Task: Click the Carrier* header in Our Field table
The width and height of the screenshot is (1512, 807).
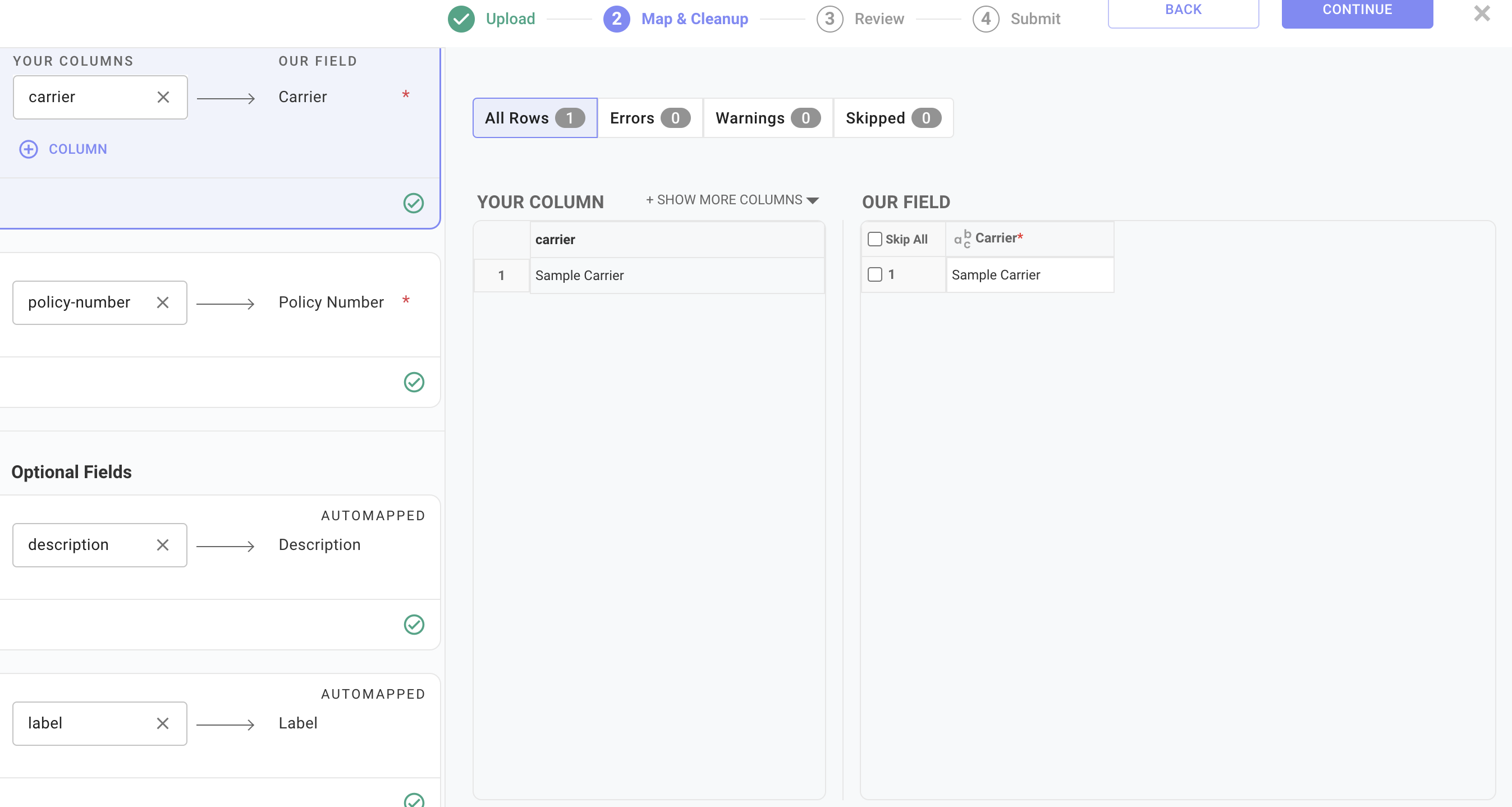Action: (1029, 239)
